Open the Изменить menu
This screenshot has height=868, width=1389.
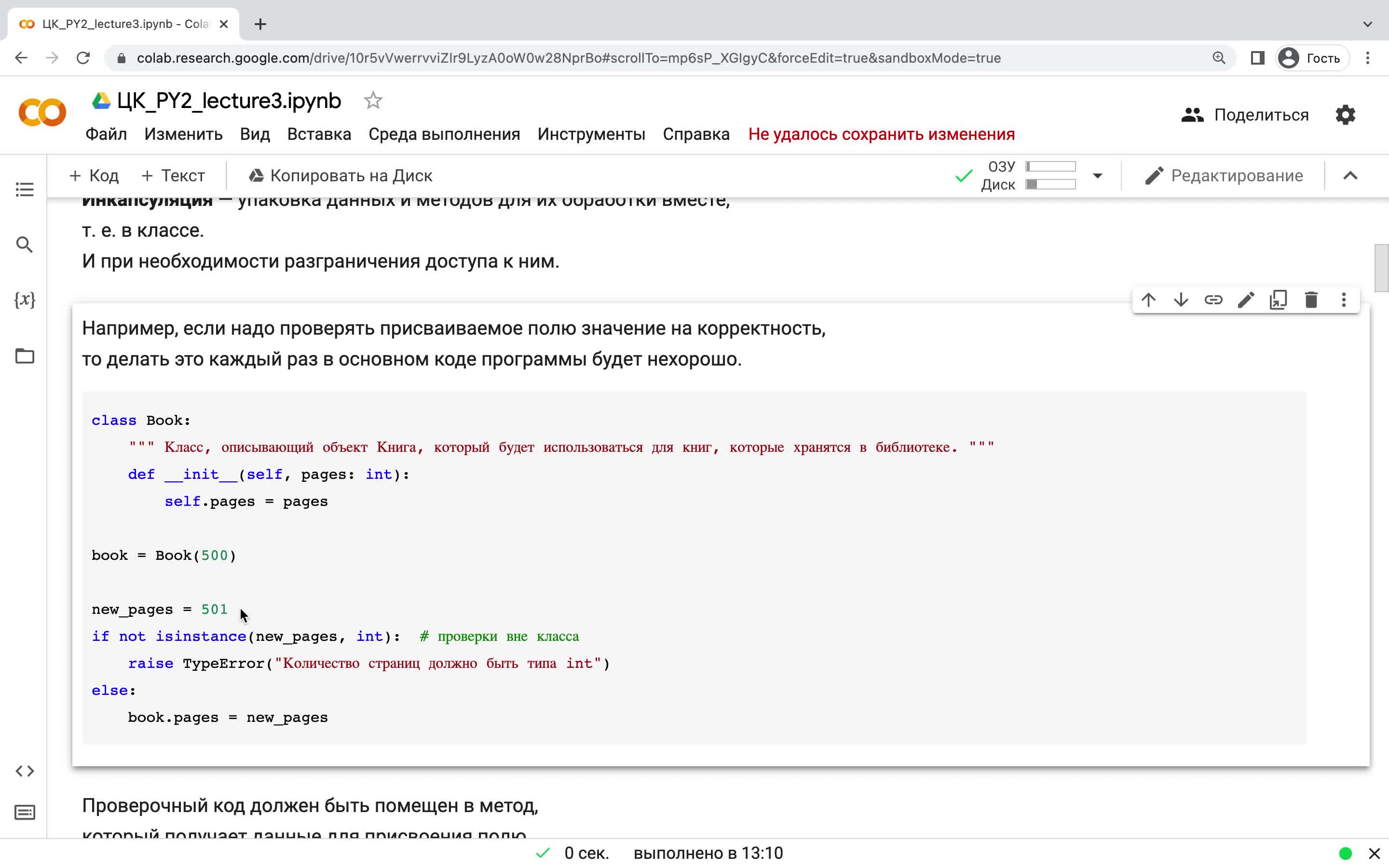(183, 135)
